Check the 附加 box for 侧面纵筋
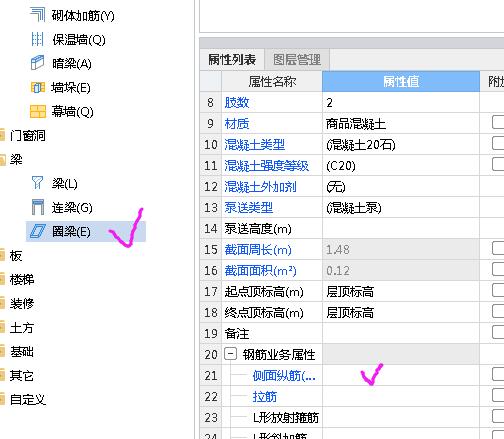 498,374
